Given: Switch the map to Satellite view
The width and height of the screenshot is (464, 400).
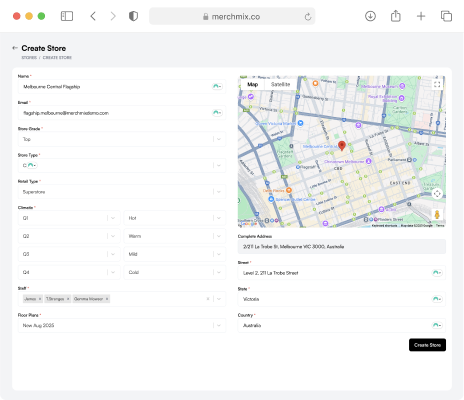Looking at the screenshot, I should (x=280, y=84).
